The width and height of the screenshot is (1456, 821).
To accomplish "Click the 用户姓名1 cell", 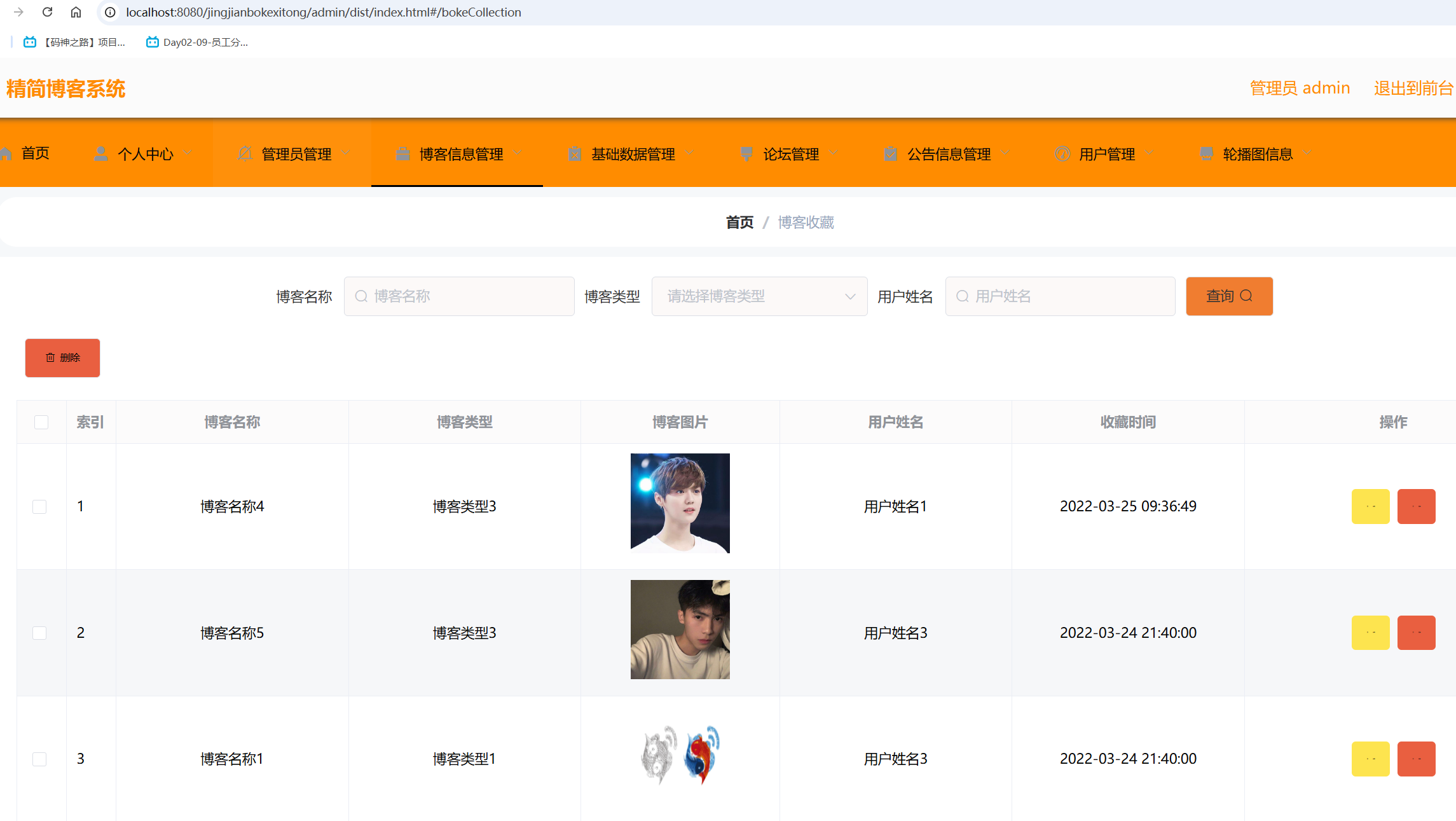I will click(x=895, y=507).
